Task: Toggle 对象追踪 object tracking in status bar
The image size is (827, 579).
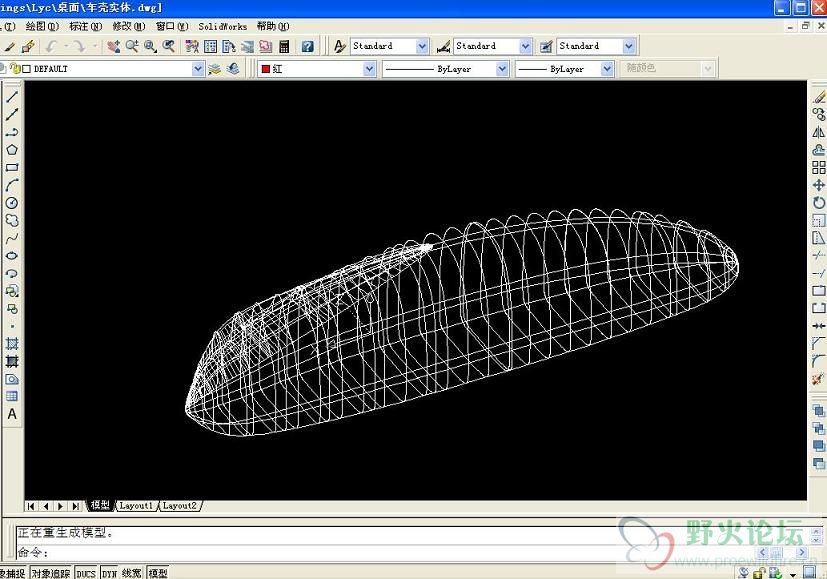Action: [51, 573]
